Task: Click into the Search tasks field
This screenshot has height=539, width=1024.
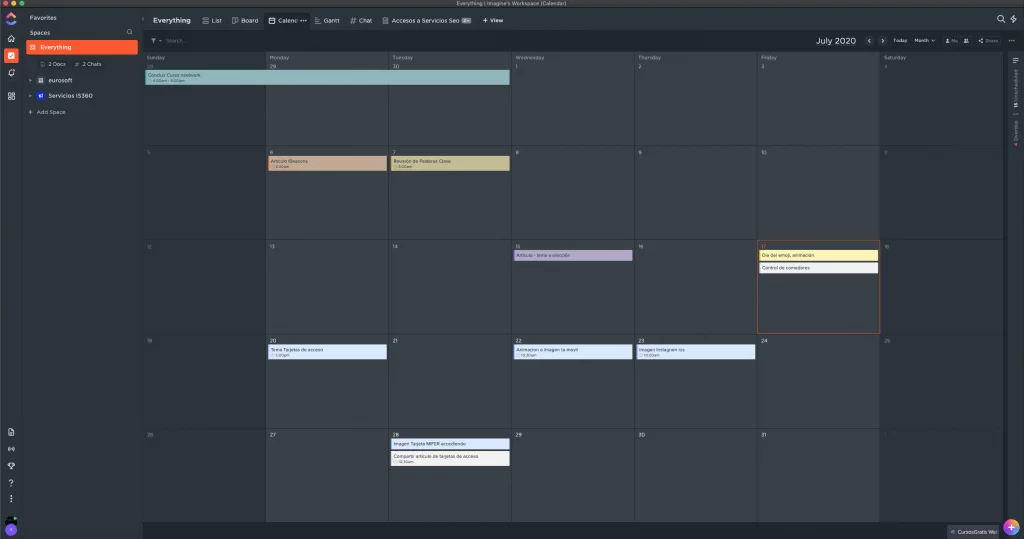Action: coord(175,41)
